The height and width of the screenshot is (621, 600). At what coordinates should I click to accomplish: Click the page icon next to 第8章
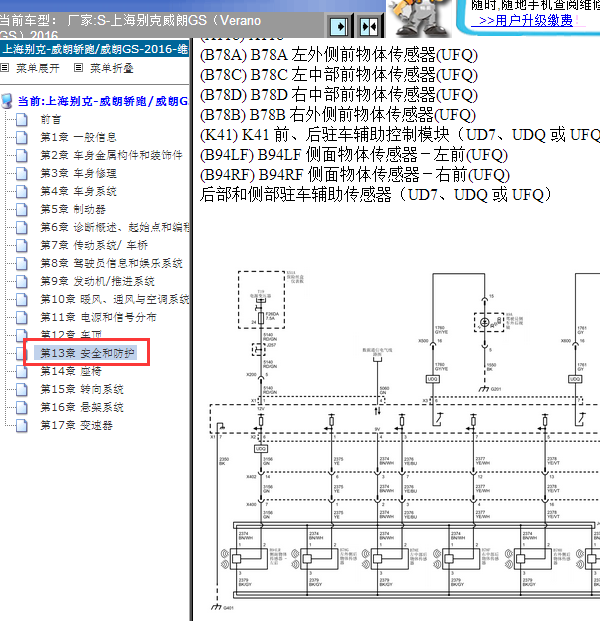coord(22,264)
